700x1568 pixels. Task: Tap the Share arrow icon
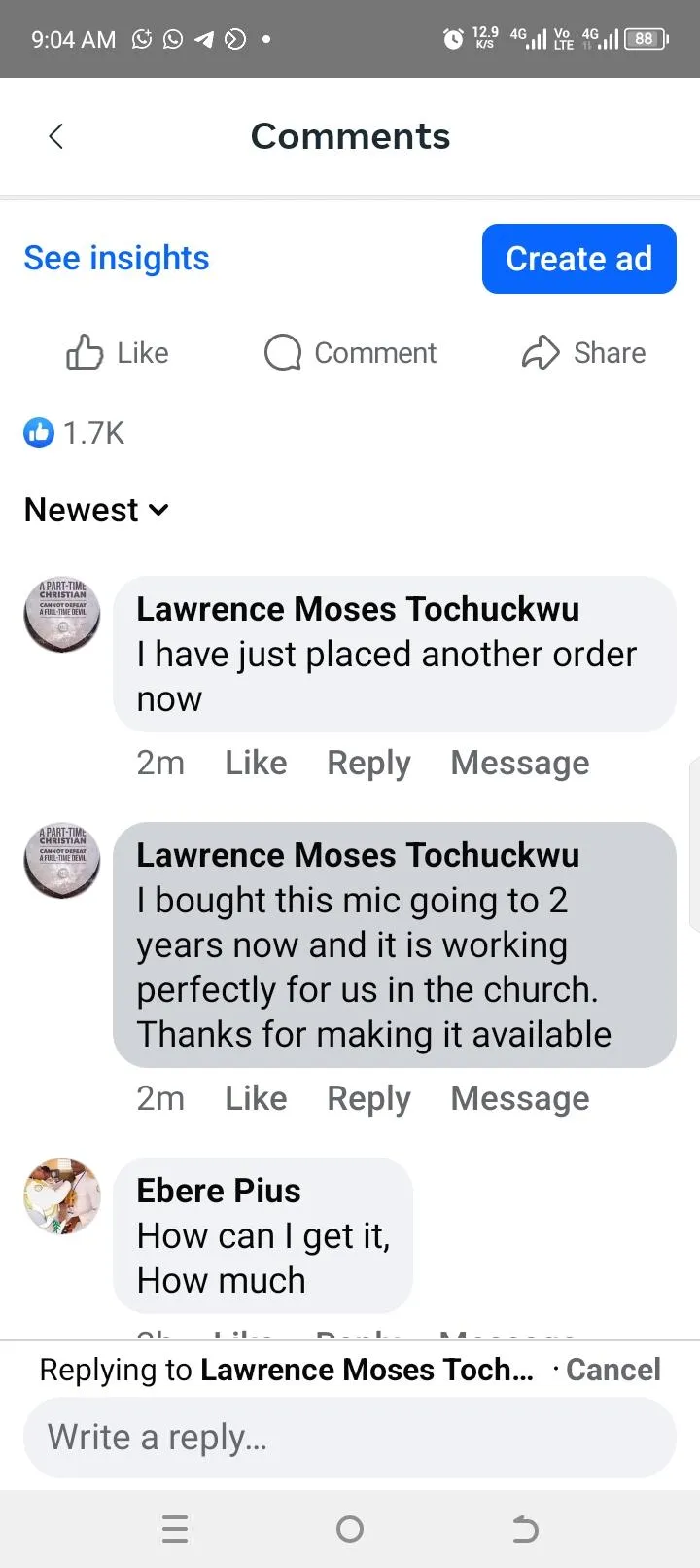point(541,352)
